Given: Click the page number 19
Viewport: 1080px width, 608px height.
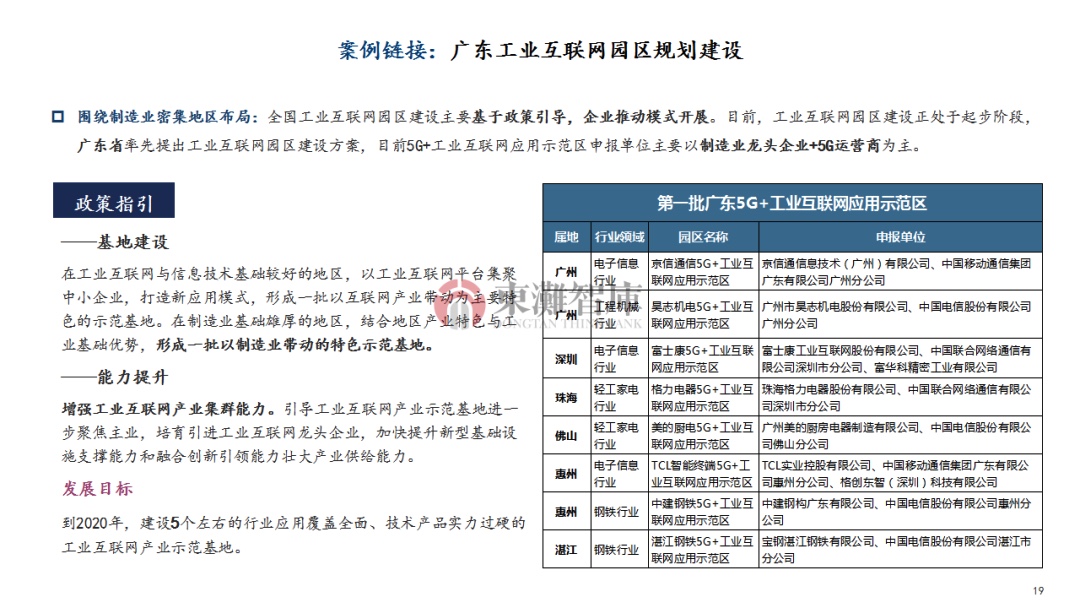Looking at the screenshot, I should click(x=1037, y=590).
